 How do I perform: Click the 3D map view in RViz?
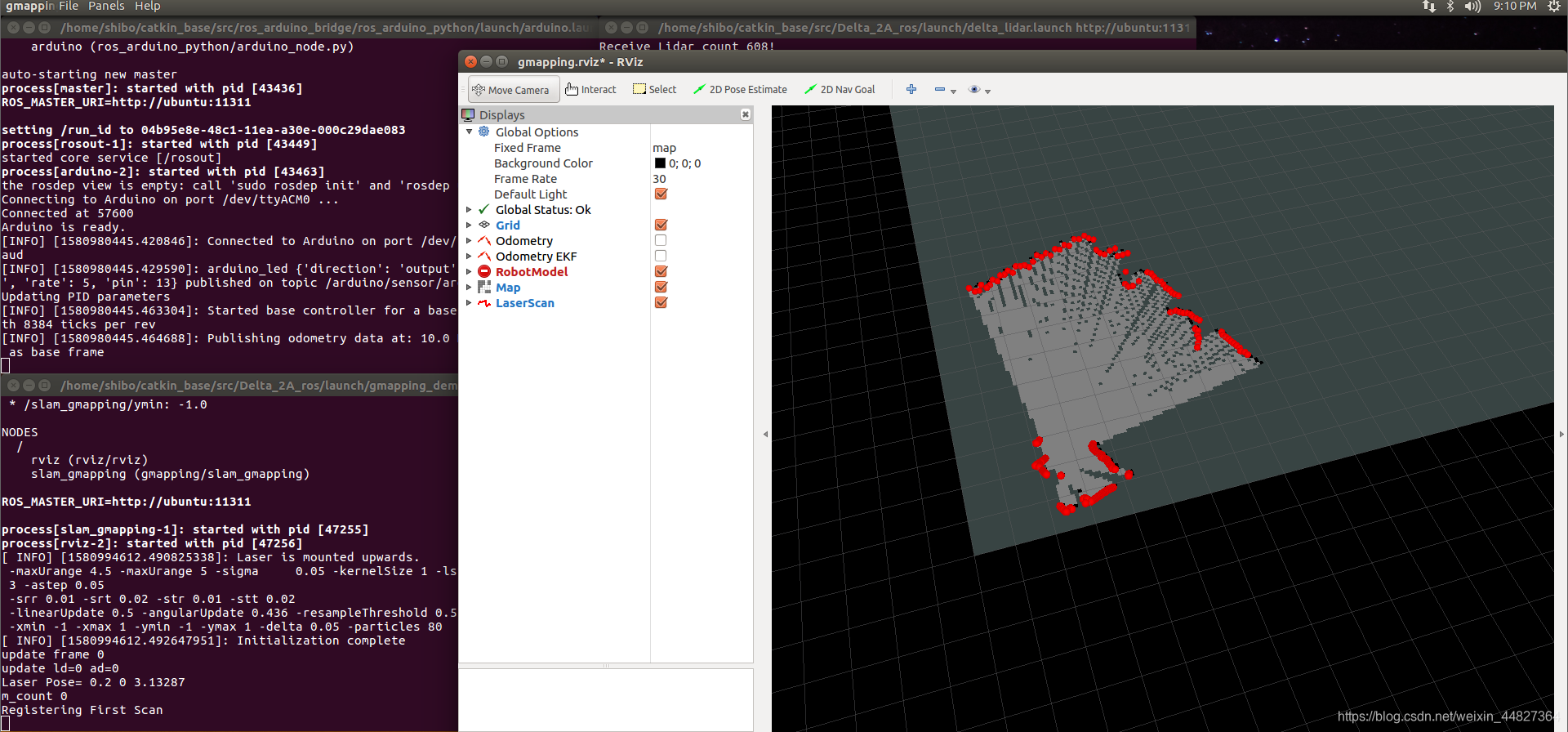(x=1162, y=417)
